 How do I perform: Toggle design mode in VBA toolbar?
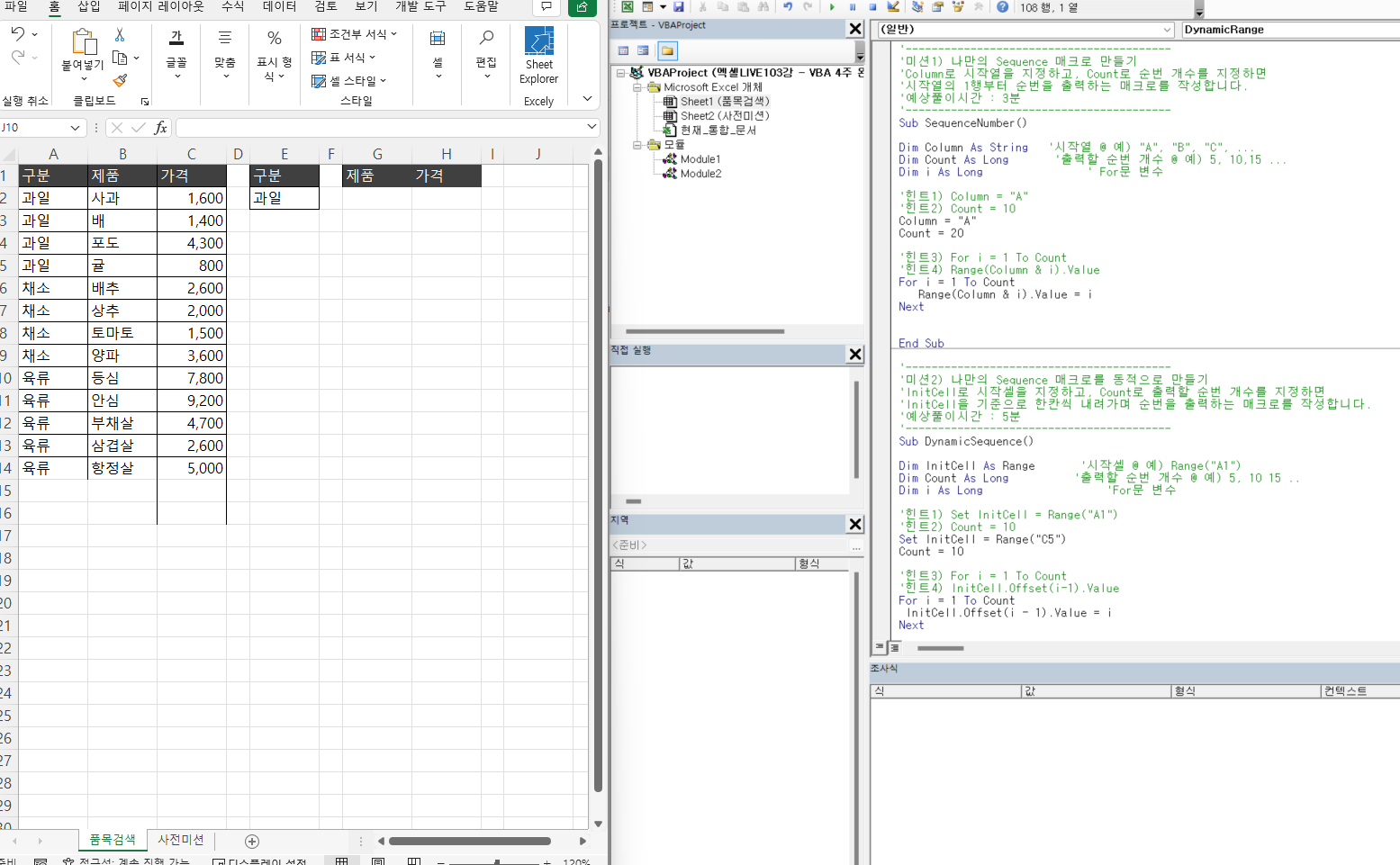pos(893,6)
